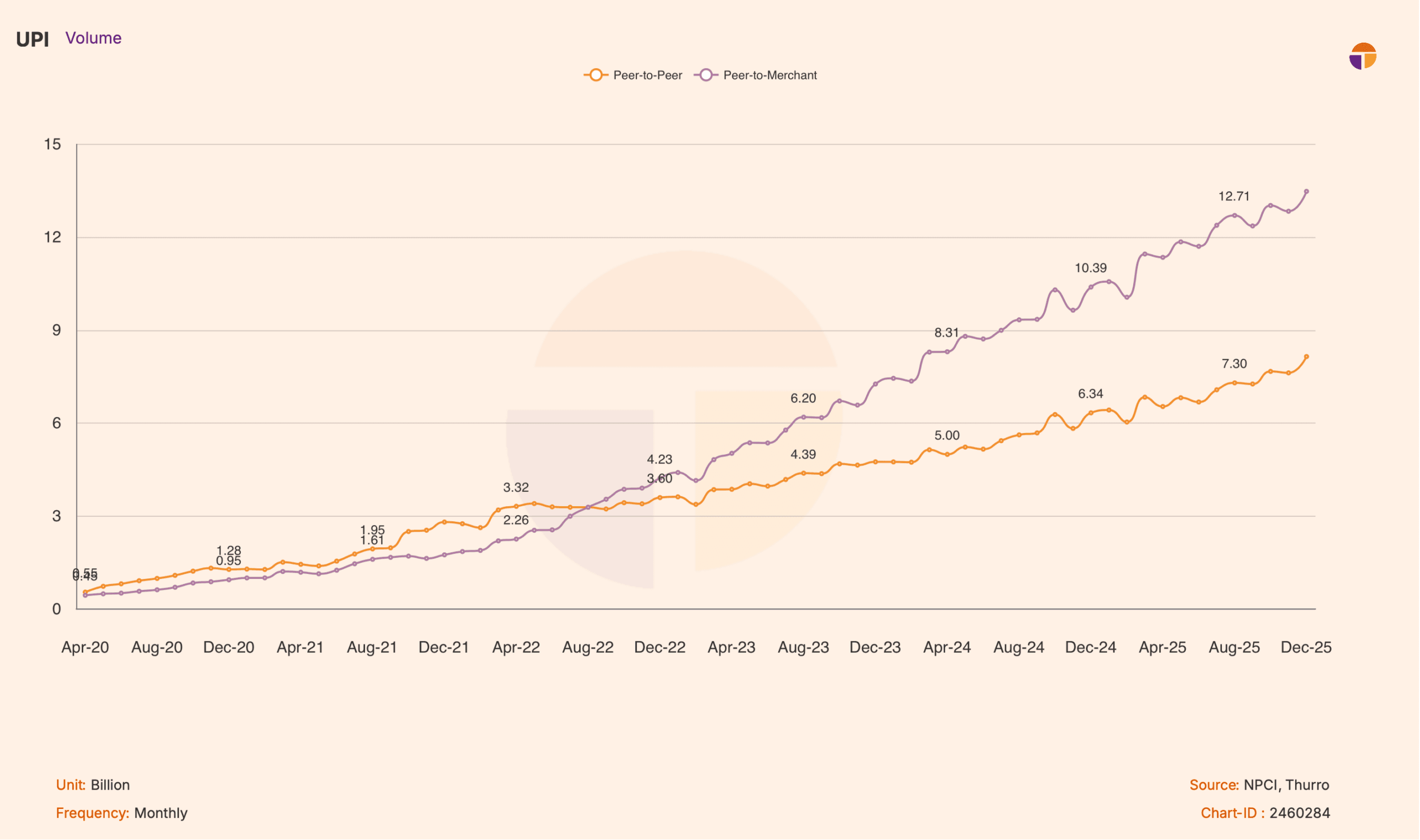Select the 12.71 Peer-to-Merchant data label
This screenshot has height=840, width=1420.
tap(1234, 196)
